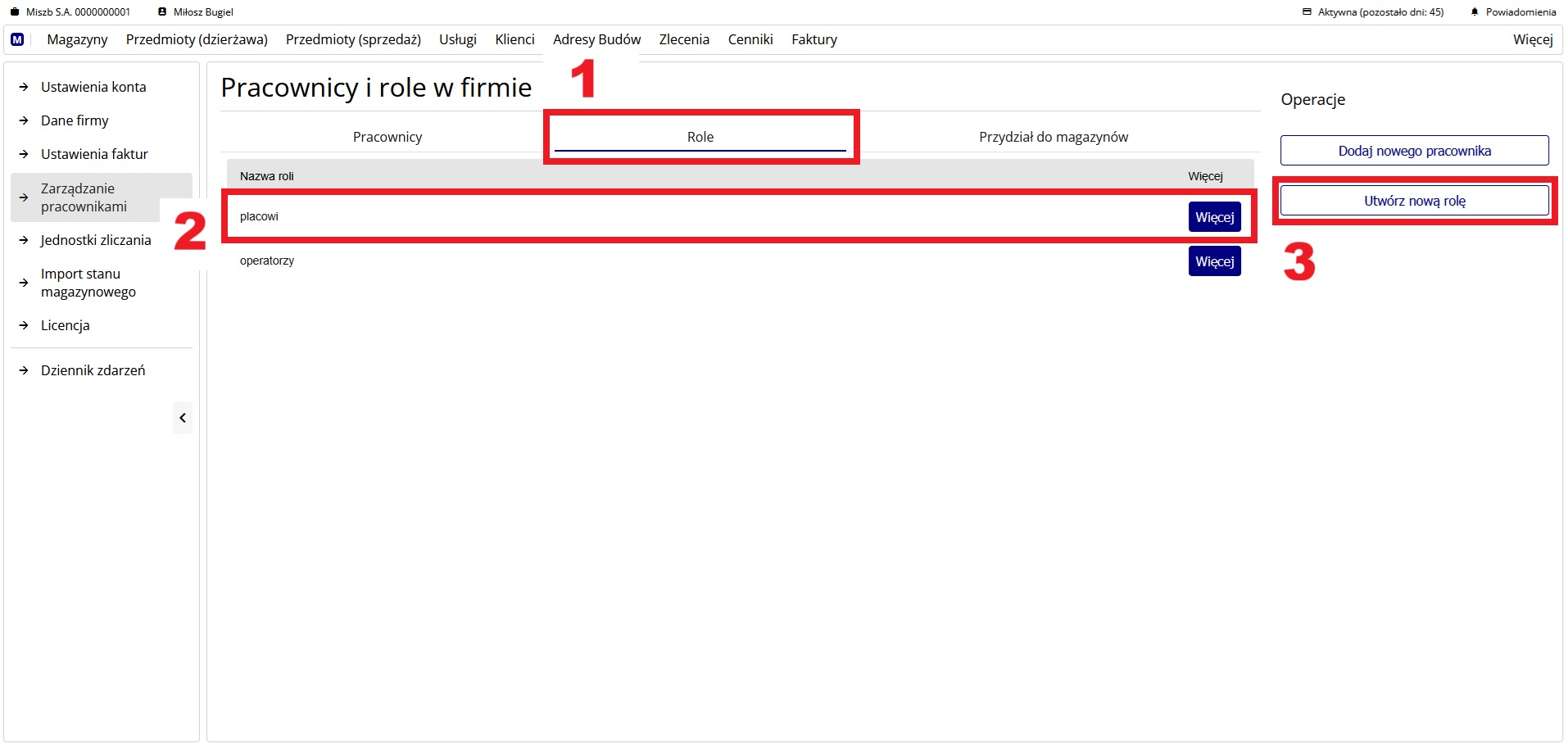
Task: Click the user profile icon beside Miłosz Bugiel
Action: point(162,12)
